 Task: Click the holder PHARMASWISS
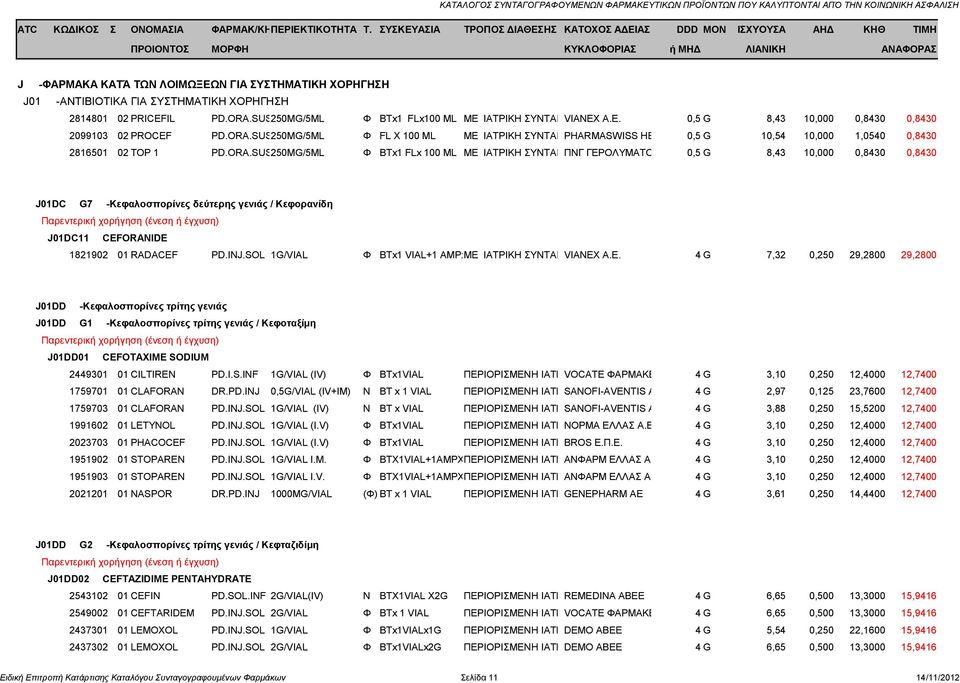click(607, 136)
